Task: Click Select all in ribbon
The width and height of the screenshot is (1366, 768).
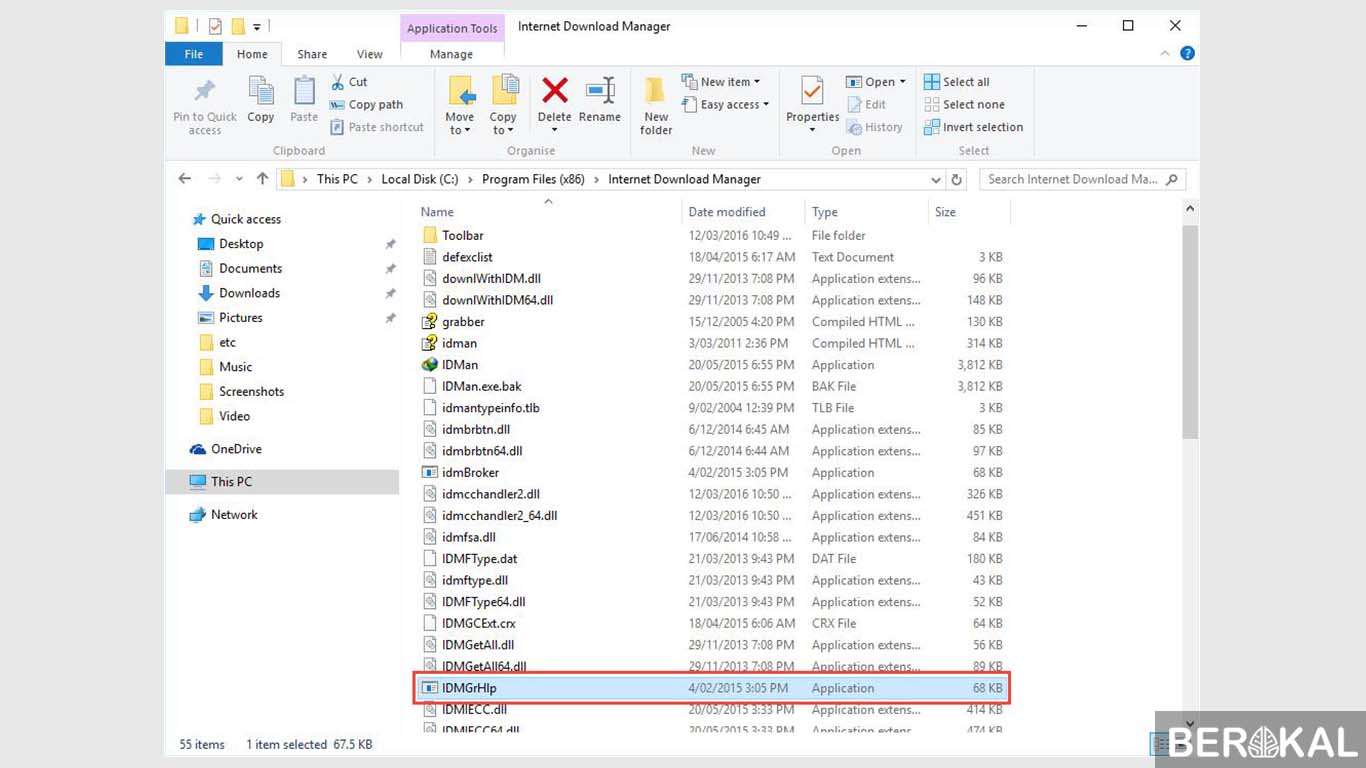Action: point(957,82)
